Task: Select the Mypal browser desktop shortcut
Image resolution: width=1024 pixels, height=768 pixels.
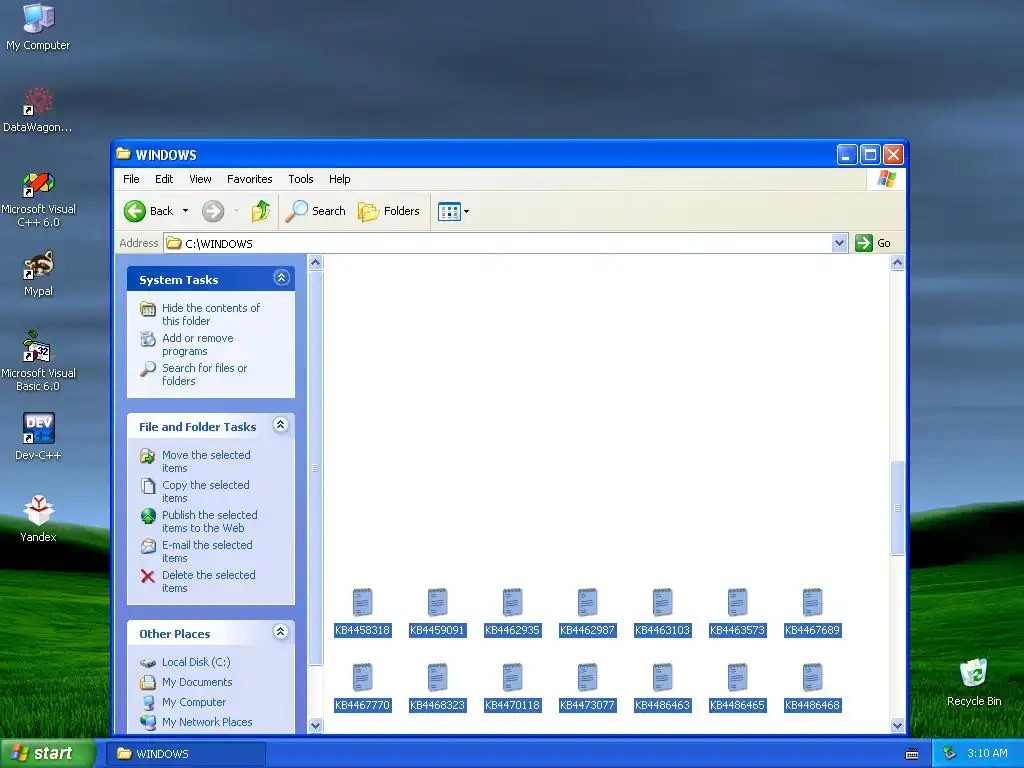Action: point(38,274)
